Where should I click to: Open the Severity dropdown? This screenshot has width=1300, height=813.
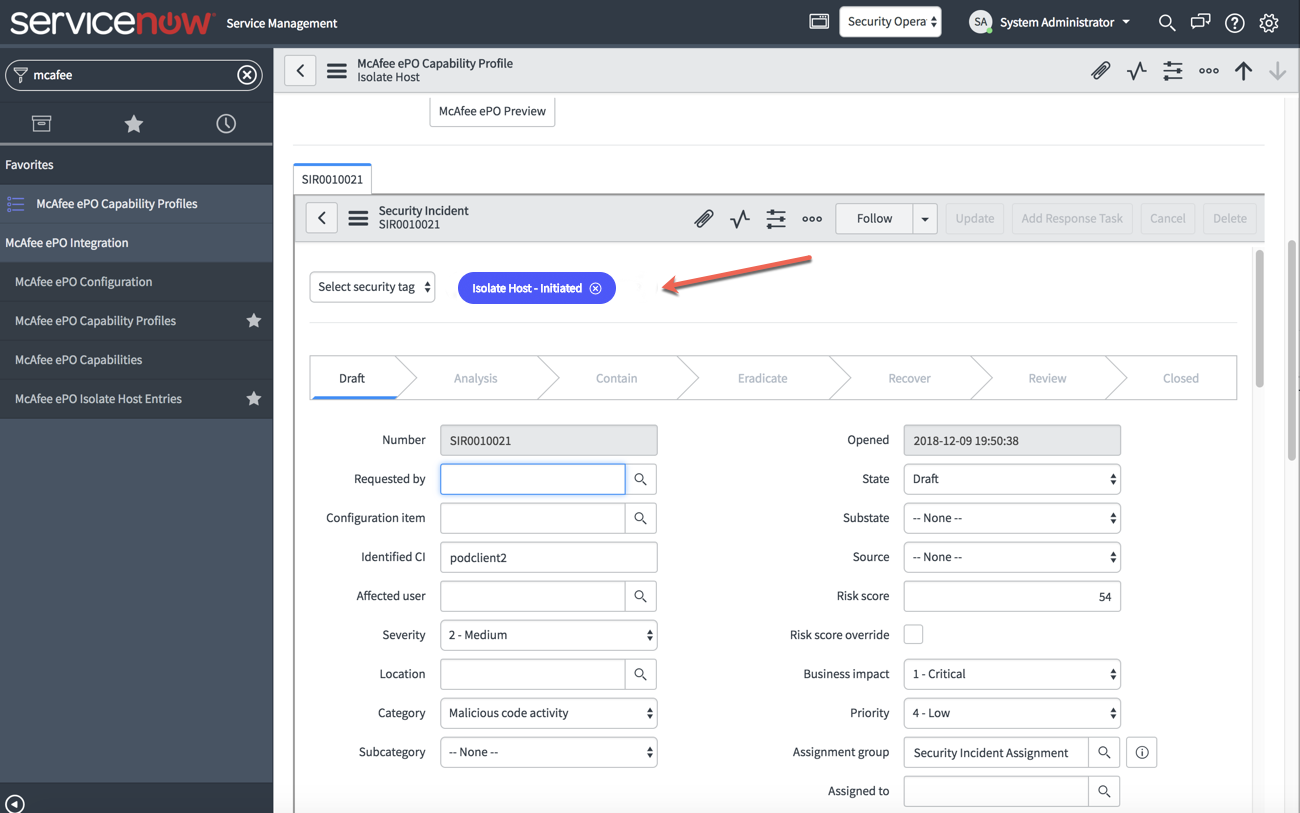click(549, 635)
